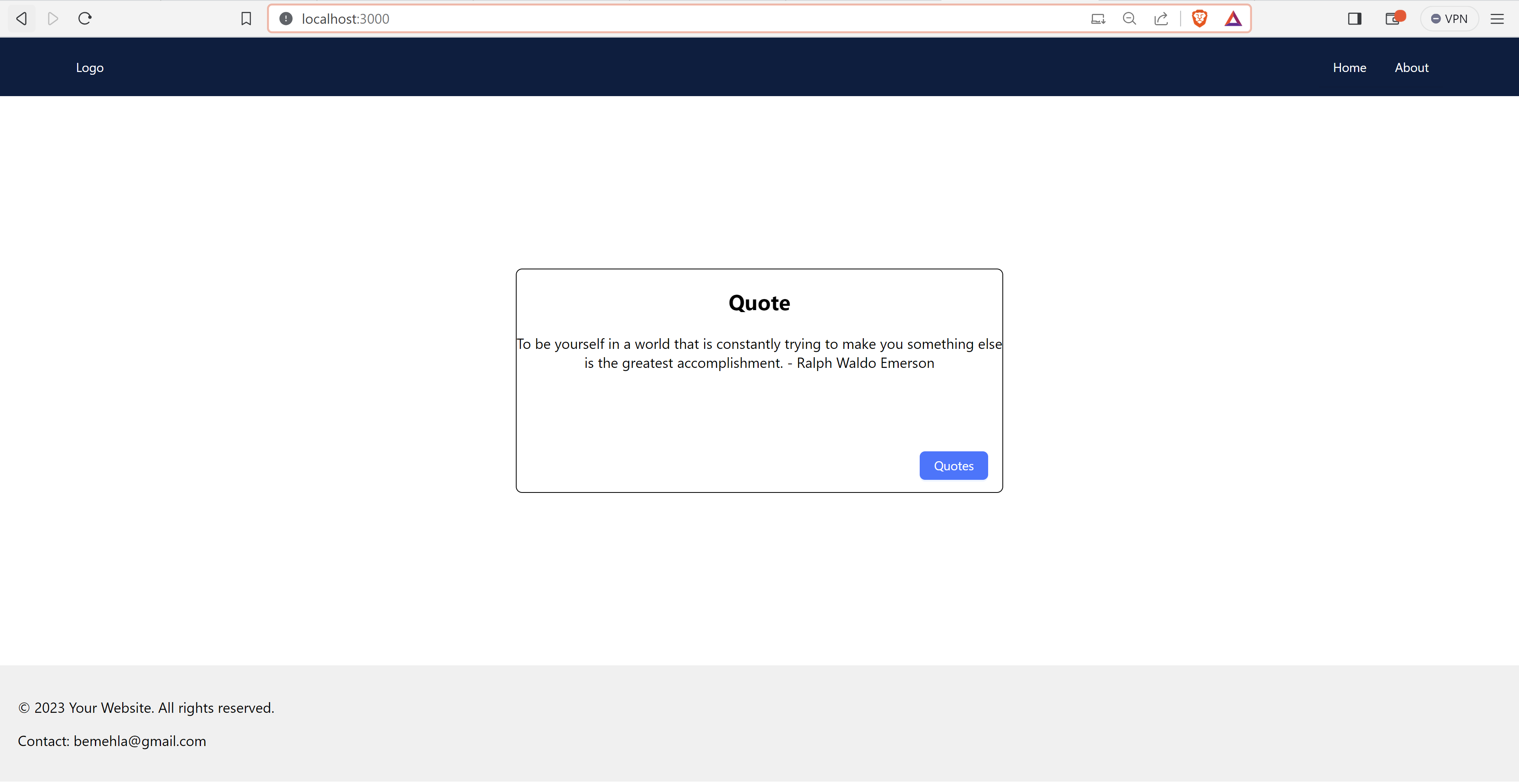Click the Quote card heading
1519x784 pixels.
pos(759,303)
